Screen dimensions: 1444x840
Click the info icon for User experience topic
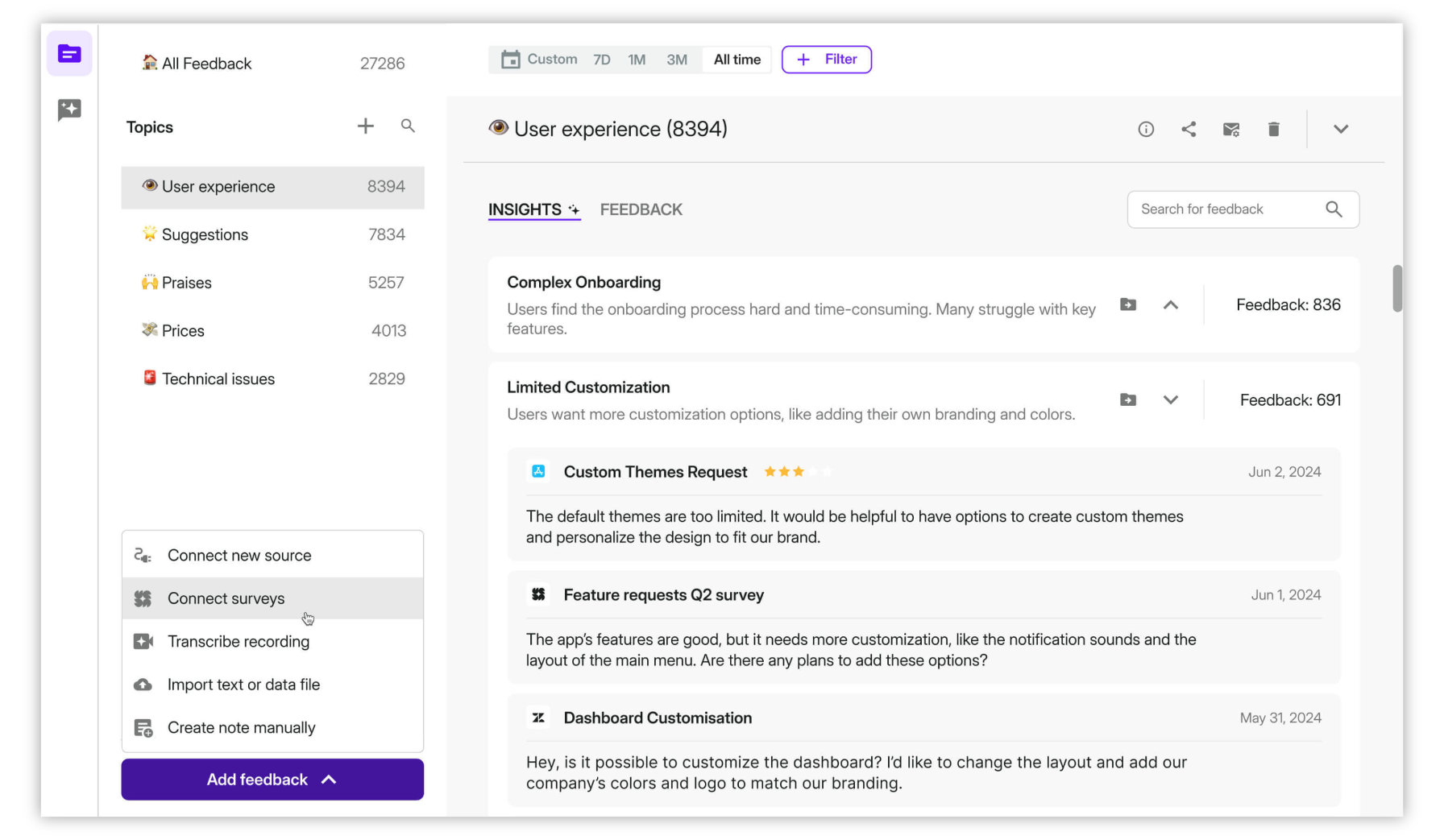[1146, 129]
